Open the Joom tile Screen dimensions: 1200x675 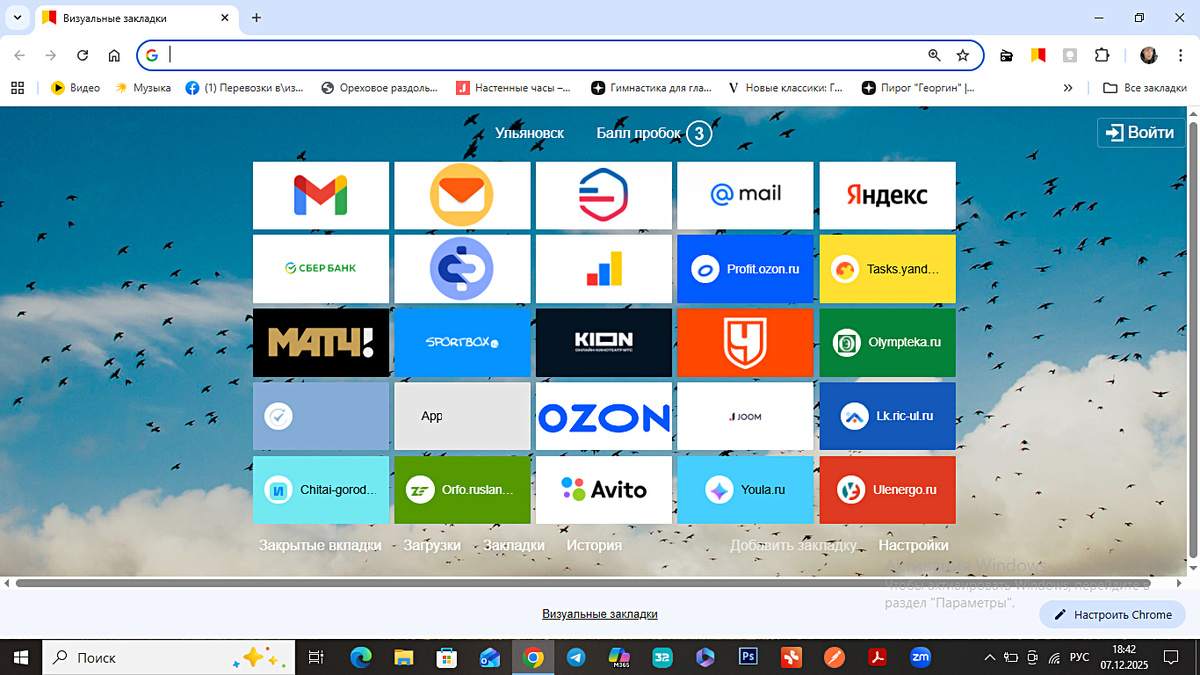pyautogui.click(x=745, y=416)
